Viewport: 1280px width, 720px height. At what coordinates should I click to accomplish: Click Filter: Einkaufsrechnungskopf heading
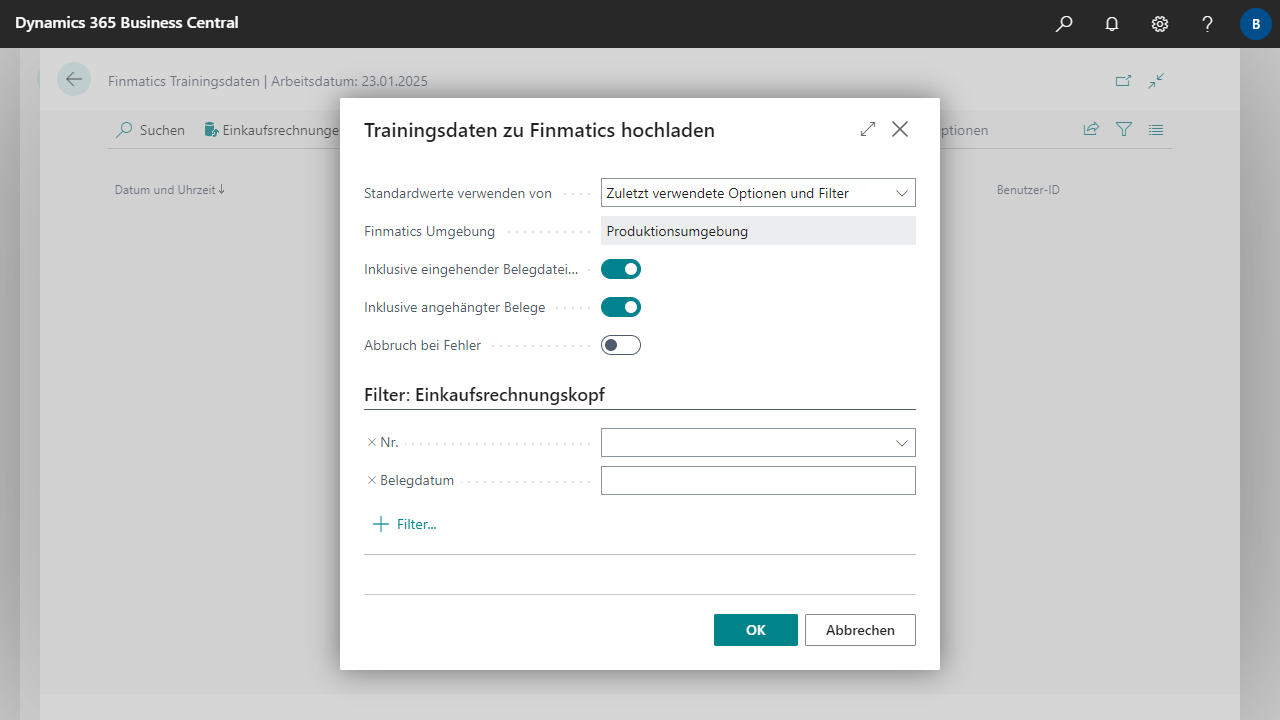tap(484, 395)
